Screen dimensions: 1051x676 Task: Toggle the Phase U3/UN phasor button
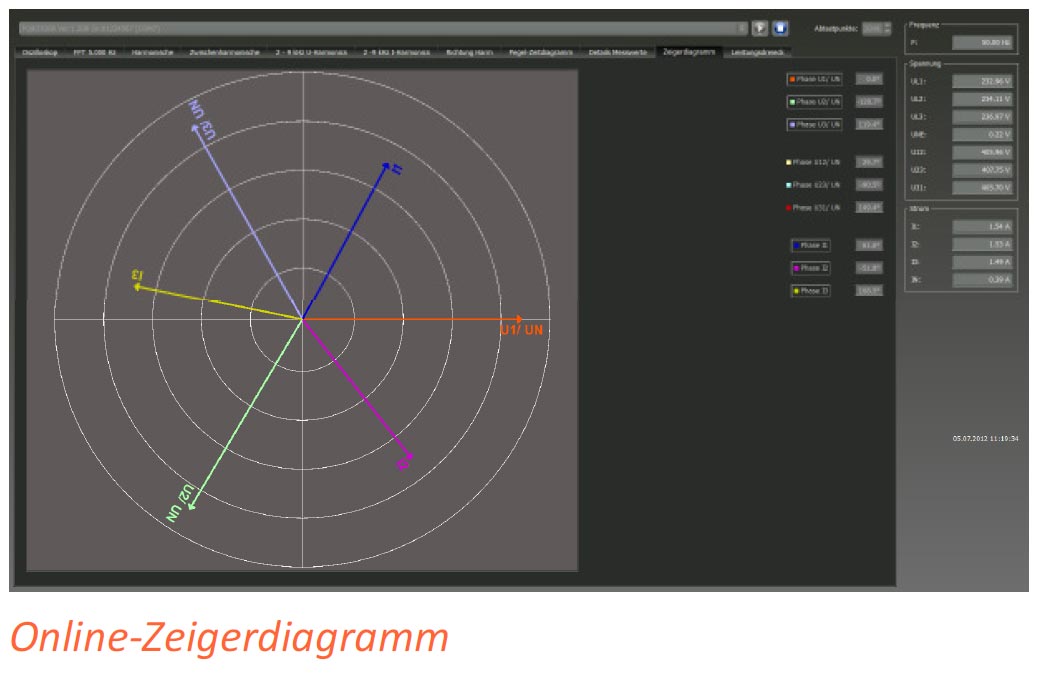814,125
